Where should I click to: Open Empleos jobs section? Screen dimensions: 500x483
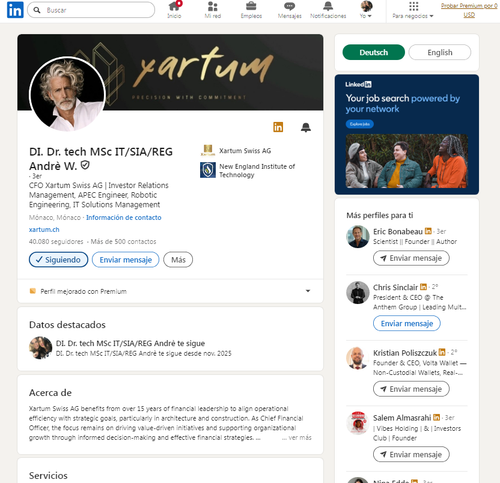tap(251, 10)
